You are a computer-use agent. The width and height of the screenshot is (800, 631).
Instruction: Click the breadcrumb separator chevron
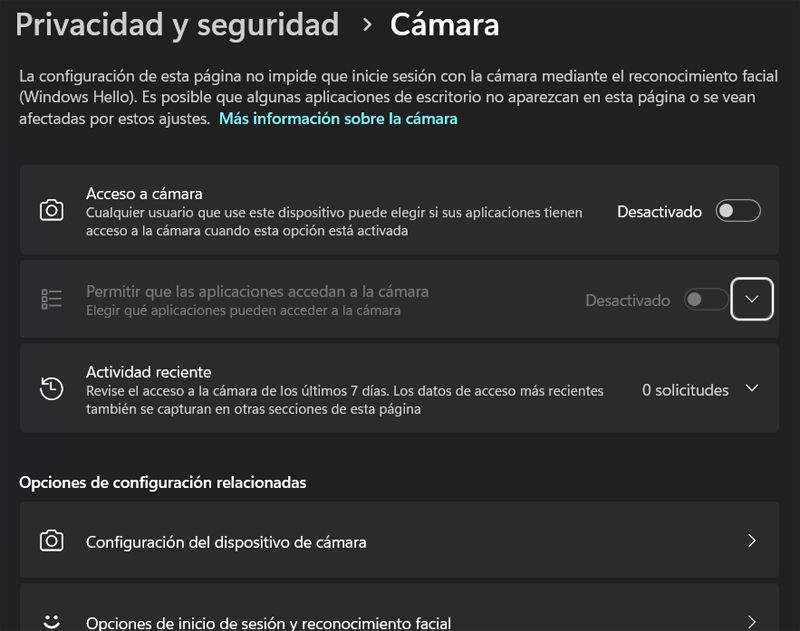pos(367,24)
